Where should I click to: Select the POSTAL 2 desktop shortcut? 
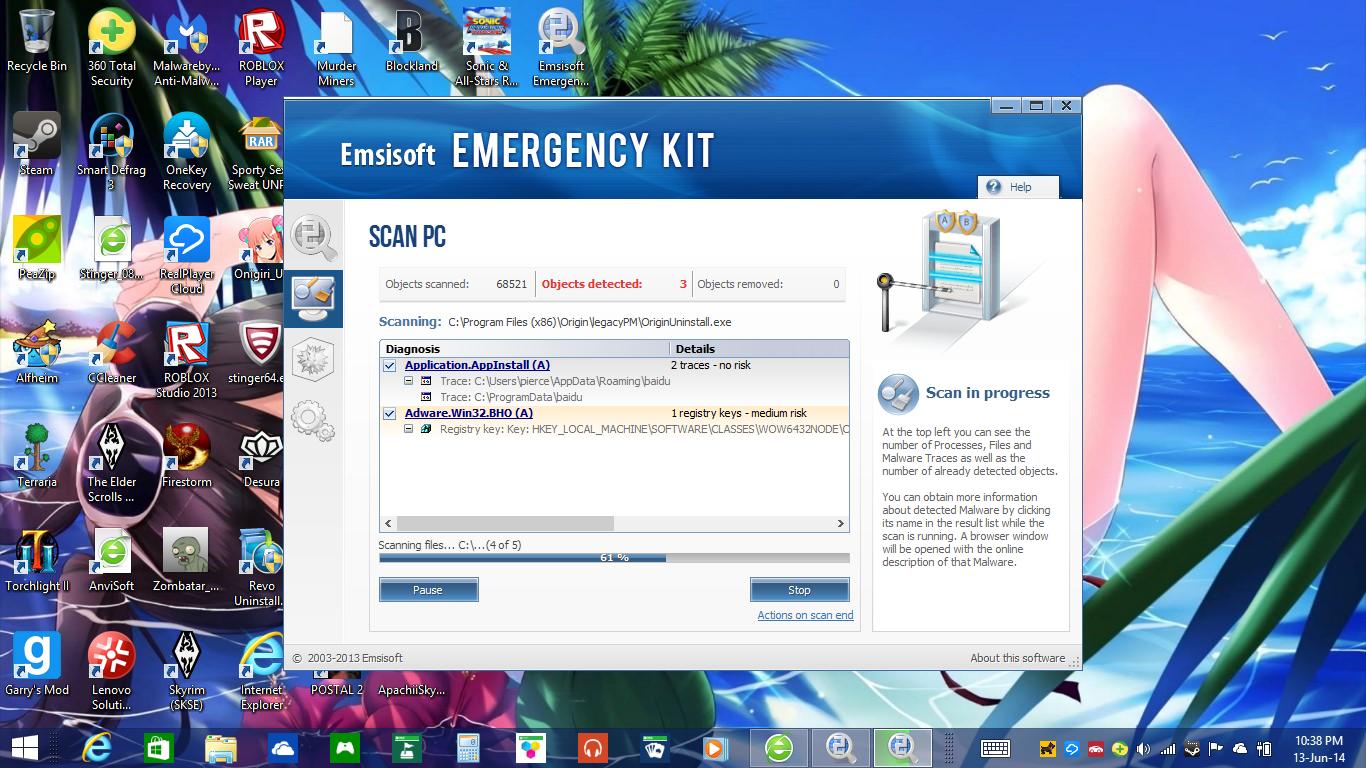pos(336,690)
